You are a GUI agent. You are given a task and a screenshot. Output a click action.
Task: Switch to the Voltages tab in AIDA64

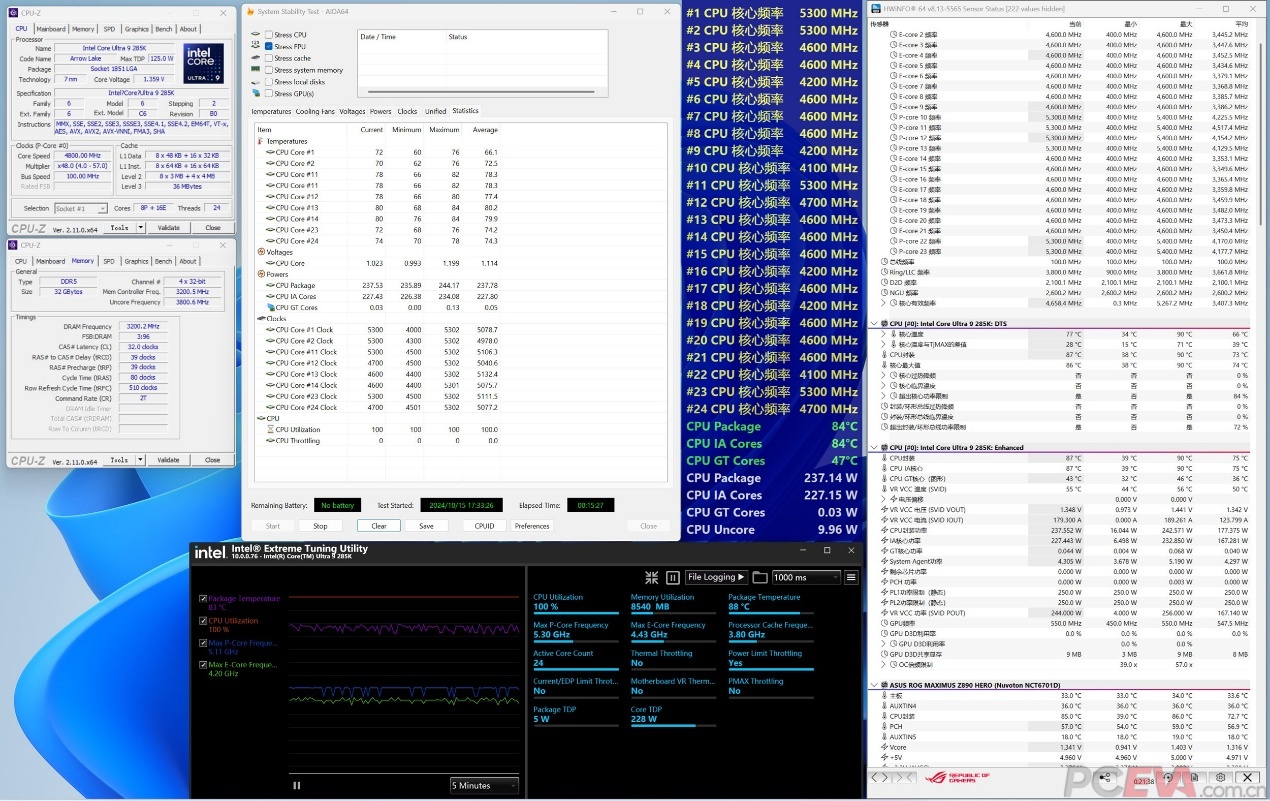(352, 112)
